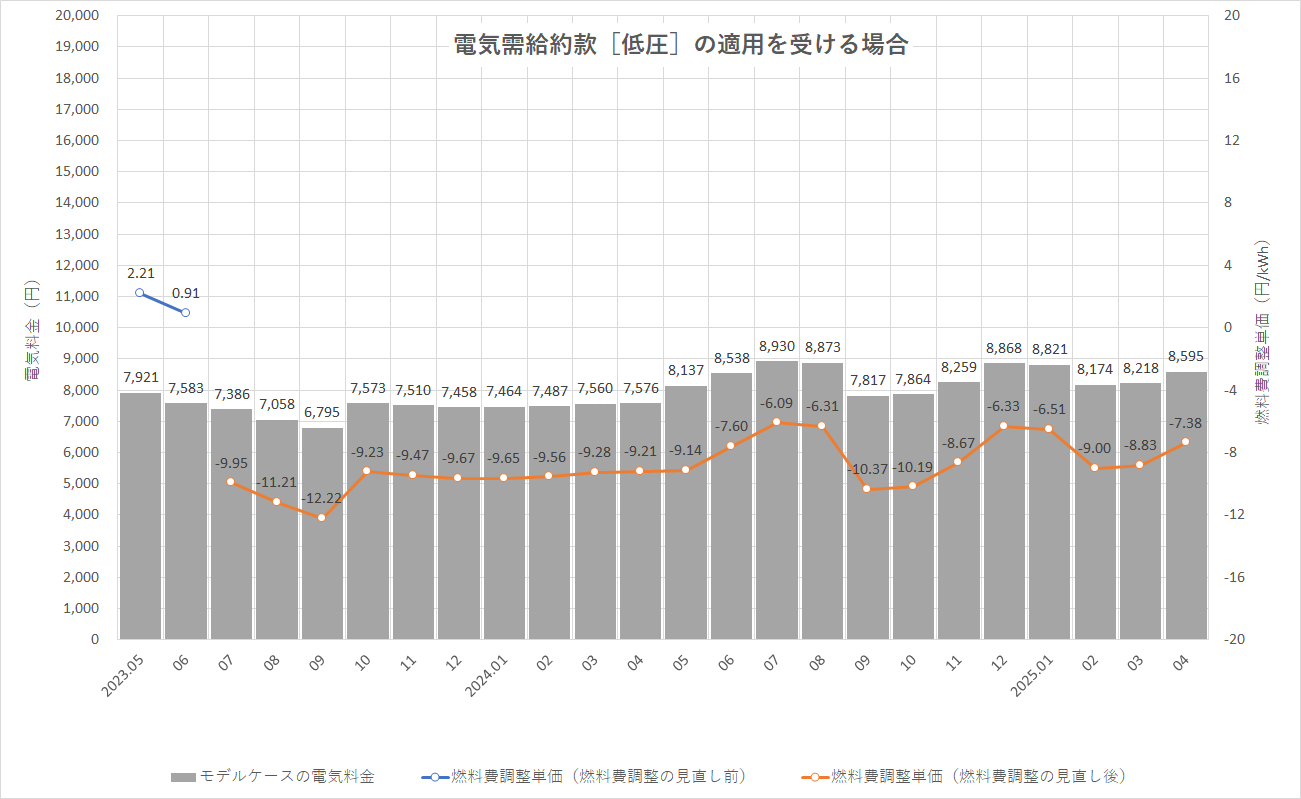
Task: Click the orange line label -9.47
Action: tap(413, 455)
